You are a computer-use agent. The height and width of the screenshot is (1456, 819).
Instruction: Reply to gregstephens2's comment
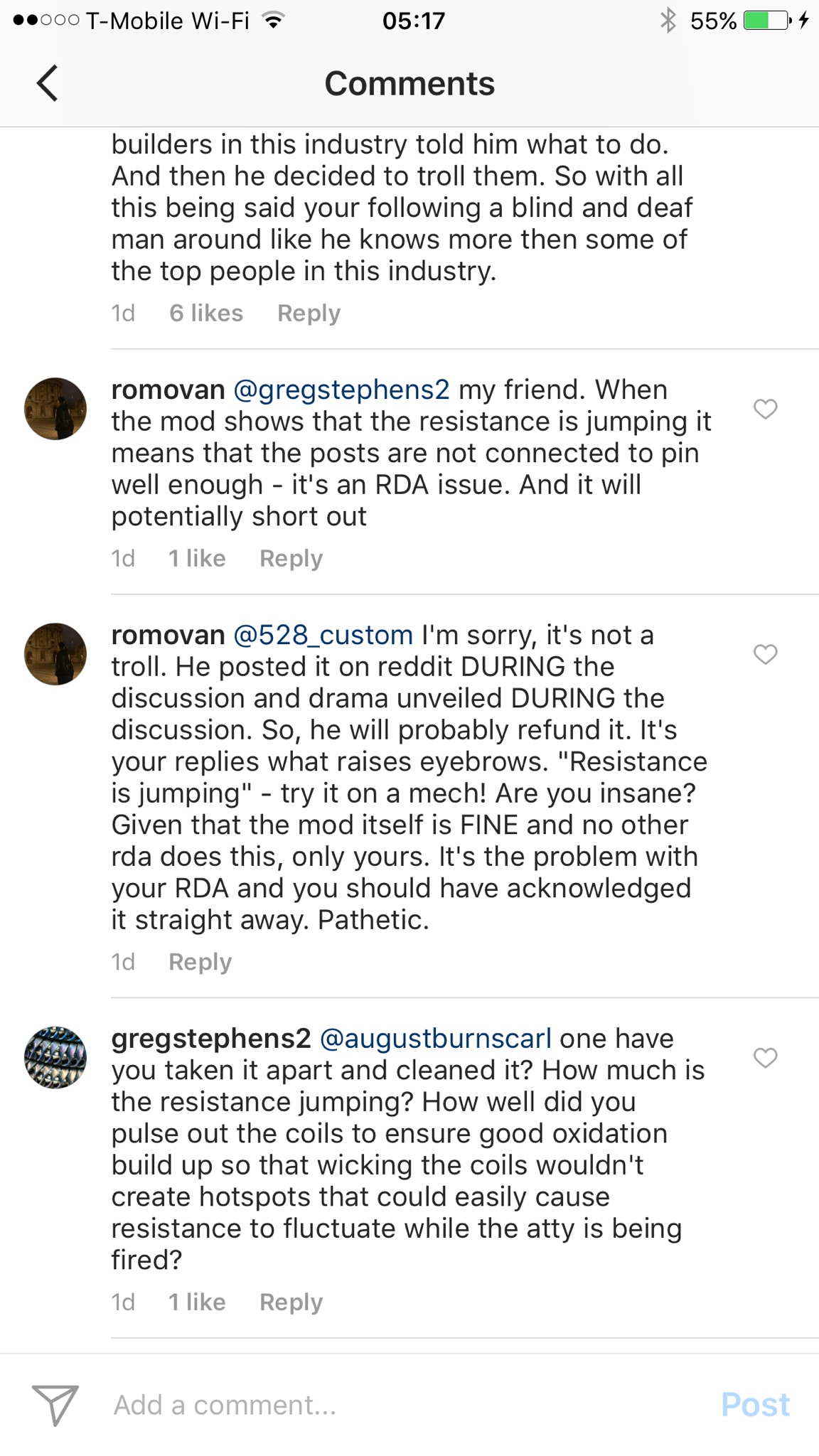click(x=291, y=1302)
